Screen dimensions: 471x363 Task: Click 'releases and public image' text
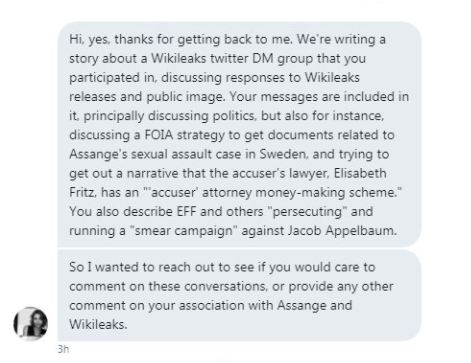click(x=146, y=97)
